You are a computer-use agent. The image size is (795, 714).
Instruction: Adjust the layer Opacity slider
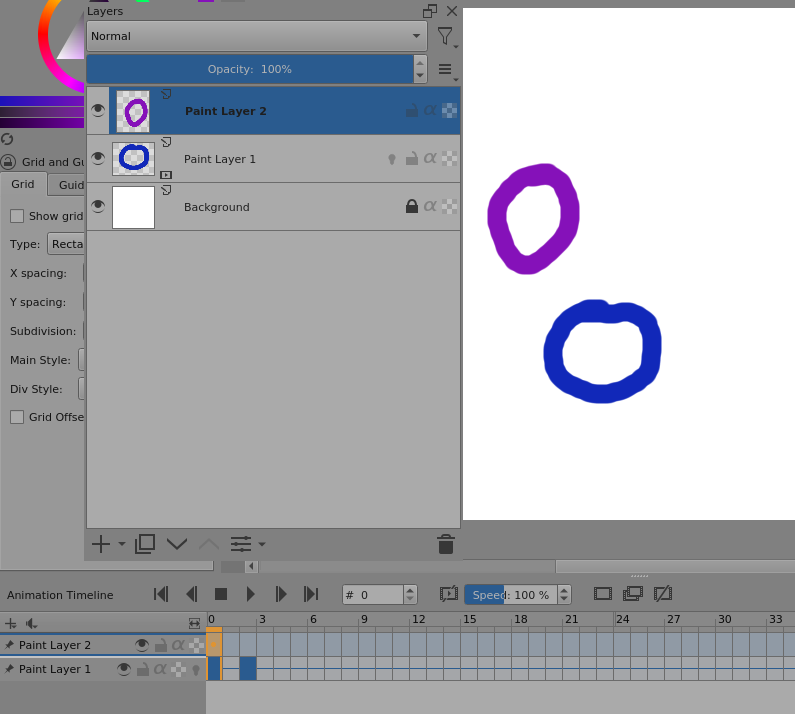(x=250, y=69)
